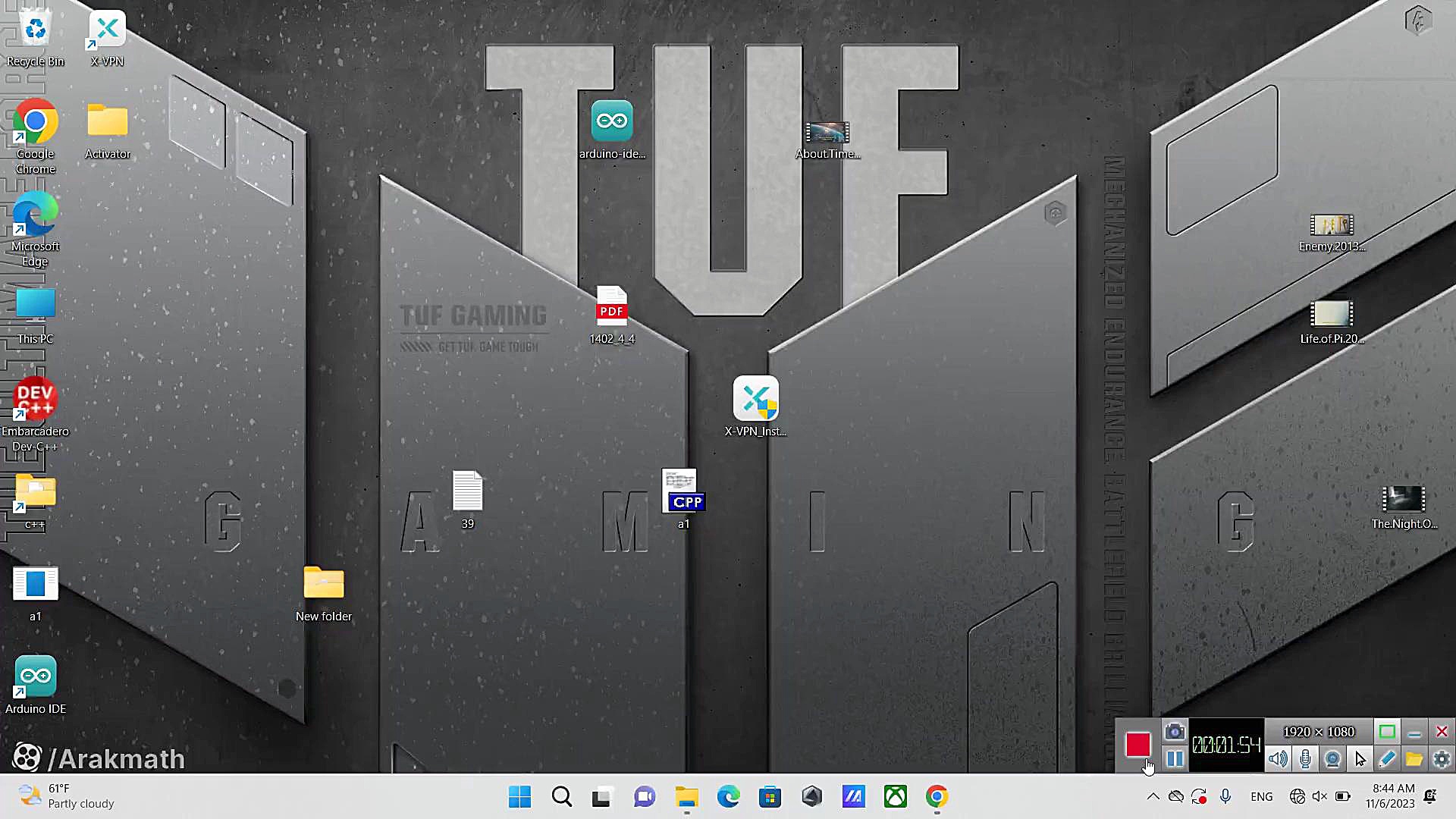Toggle mouse cursor capture in the recorder
1456x819 pixels.
[1360, 759]
